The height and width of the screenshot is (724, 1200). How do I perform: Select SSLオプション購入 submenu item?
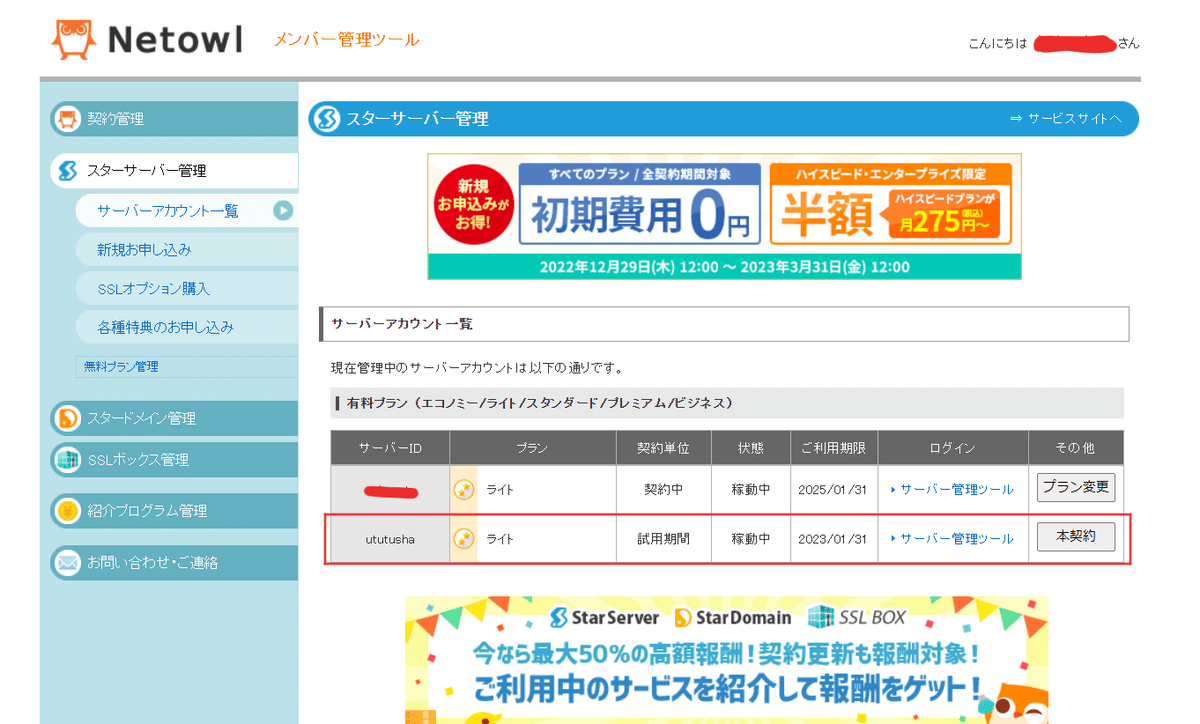[x=186, y=289]
